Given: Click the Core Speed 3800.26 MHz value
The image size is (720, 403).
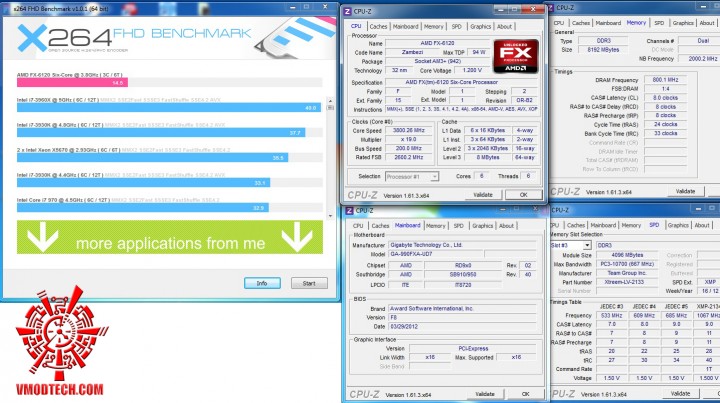Looking at the screenshot, I should pyautogui.click(x=409, y=131).
